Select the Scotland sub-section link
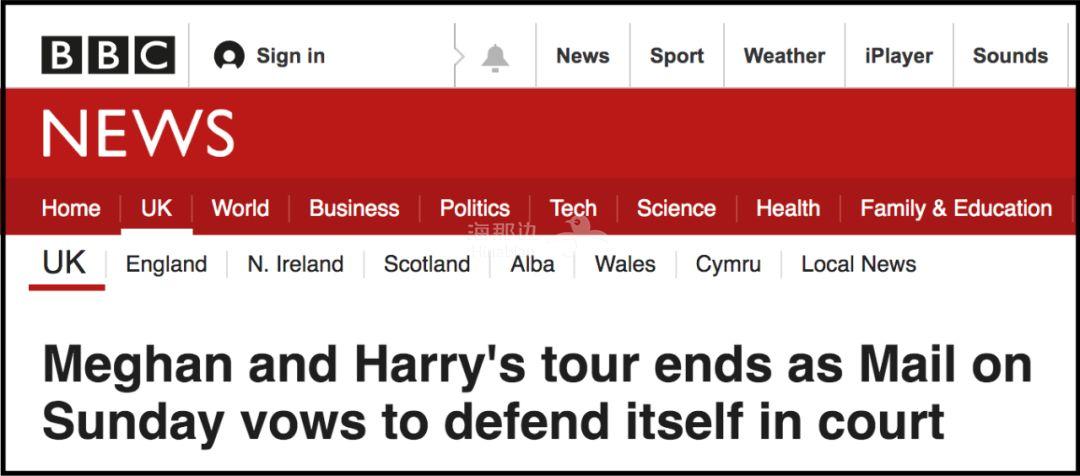This screenshot has width=1080, height=476. coord(427,264)
